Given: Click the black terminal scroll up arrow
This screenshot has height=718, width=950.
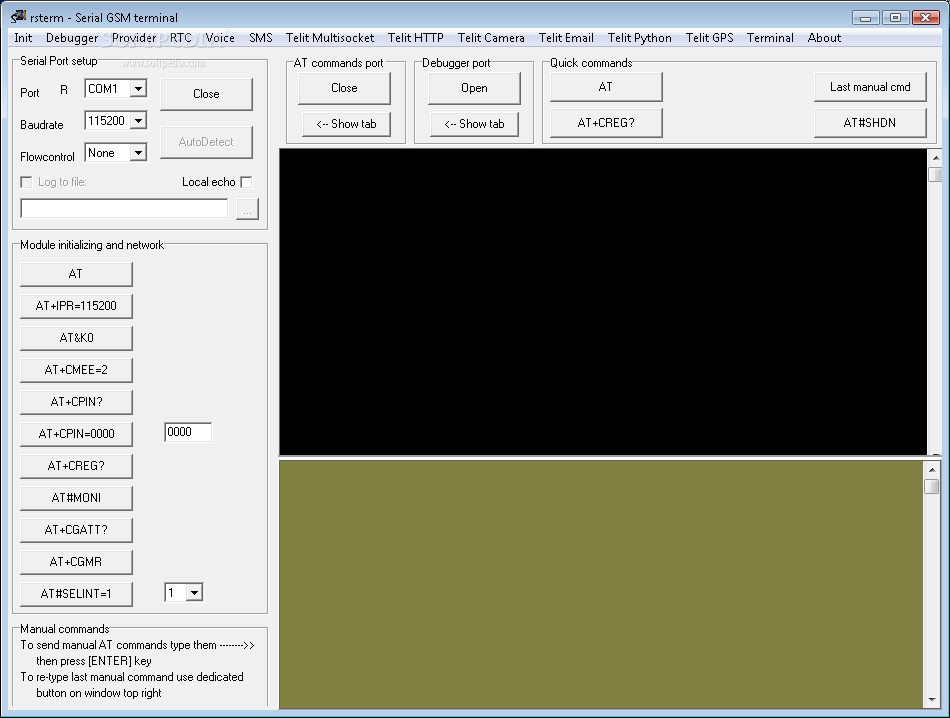Looking at the screenshot, I should 935,158.
